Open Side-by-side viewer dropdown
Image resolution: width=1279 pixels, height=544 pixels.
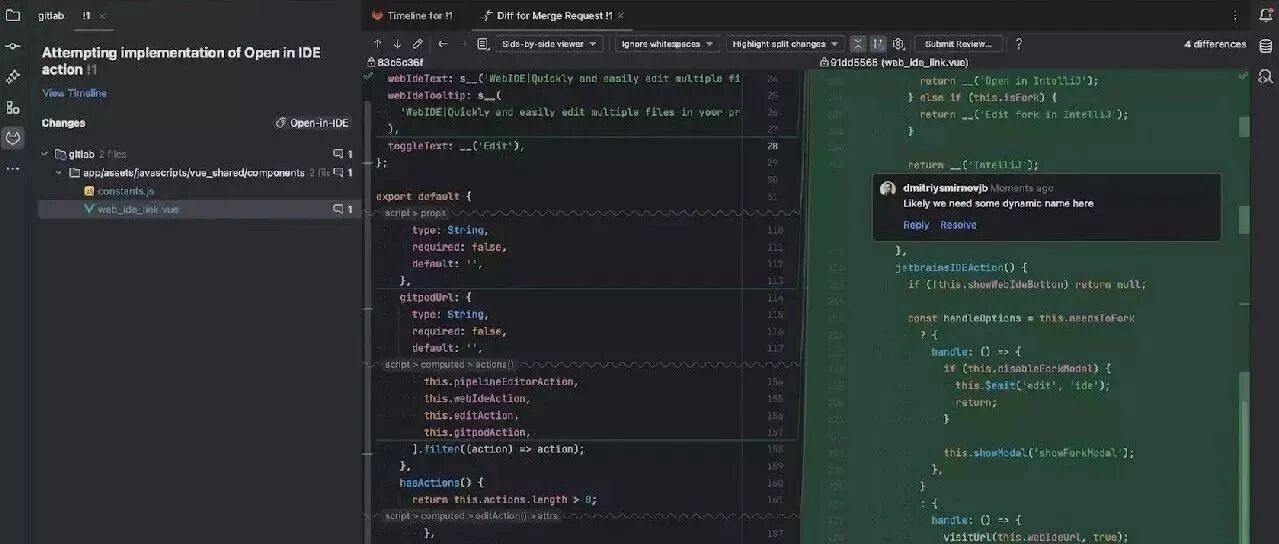tap(551, 44)
